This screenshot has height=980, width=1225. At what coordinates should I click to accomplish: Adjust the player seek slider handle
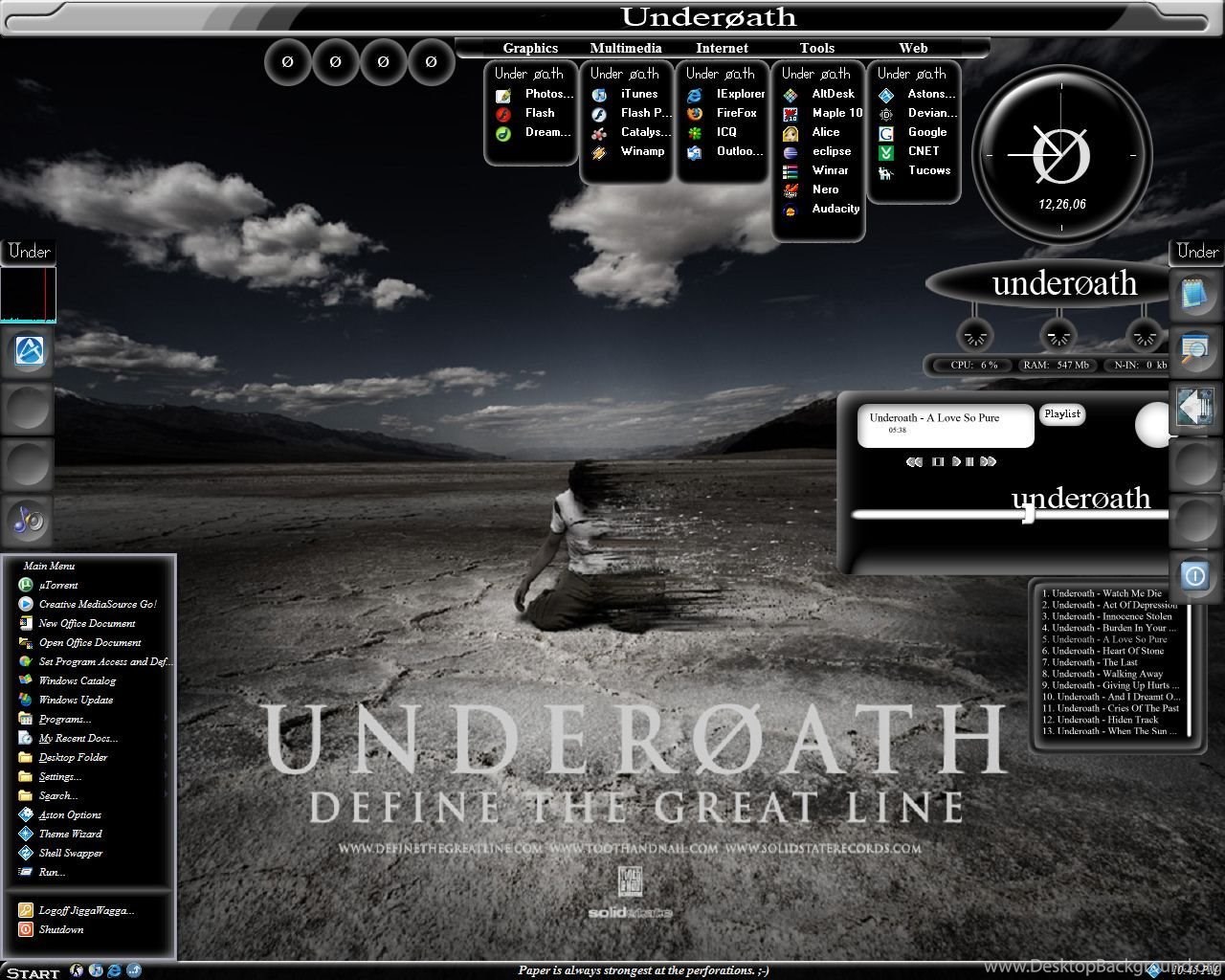click(x=1029, y=514)
